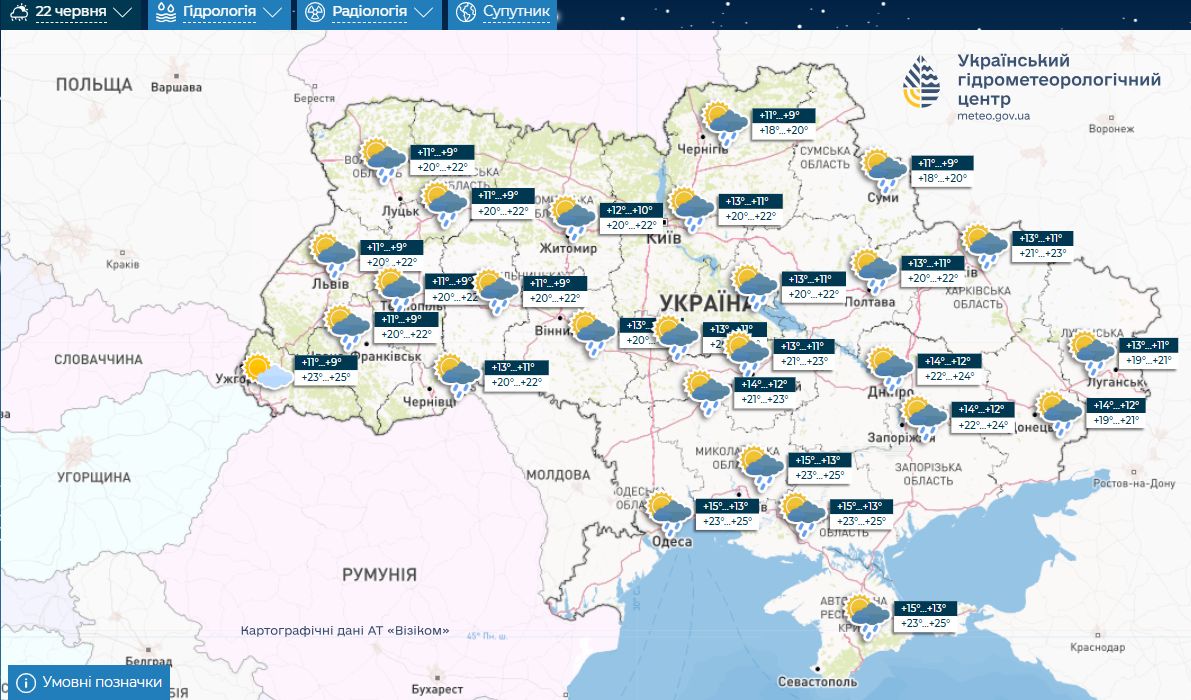Click the Uzhhorod partly cloudy weather icon
1191x700 pixels.
(267, 371)
